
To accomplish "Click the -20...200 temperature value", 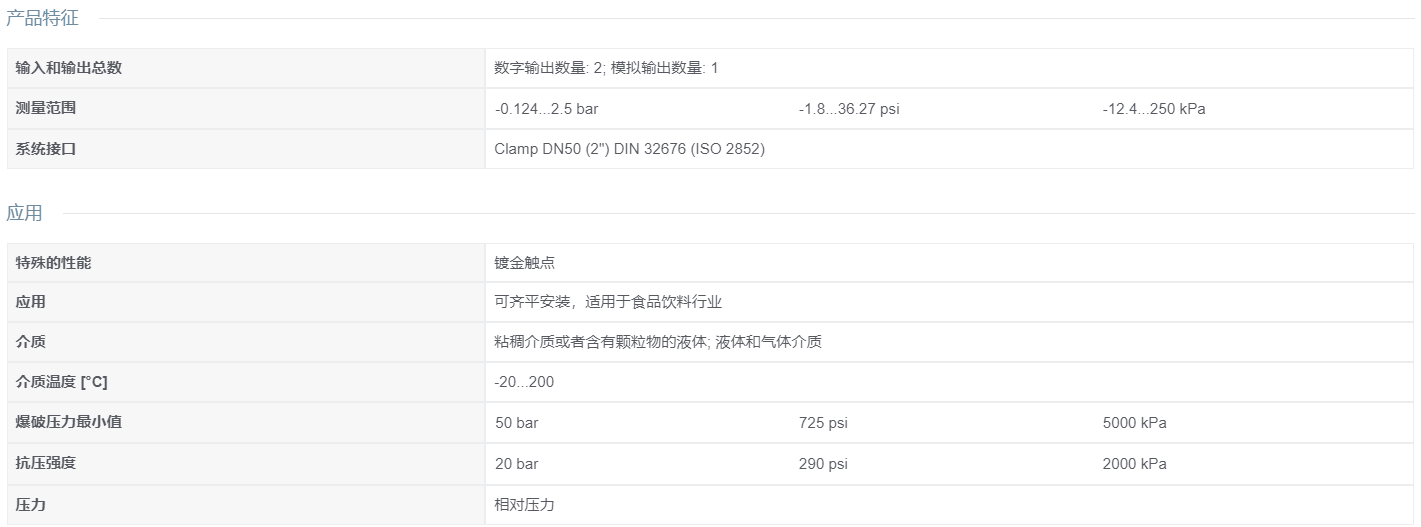I will [x=524, y=382].
